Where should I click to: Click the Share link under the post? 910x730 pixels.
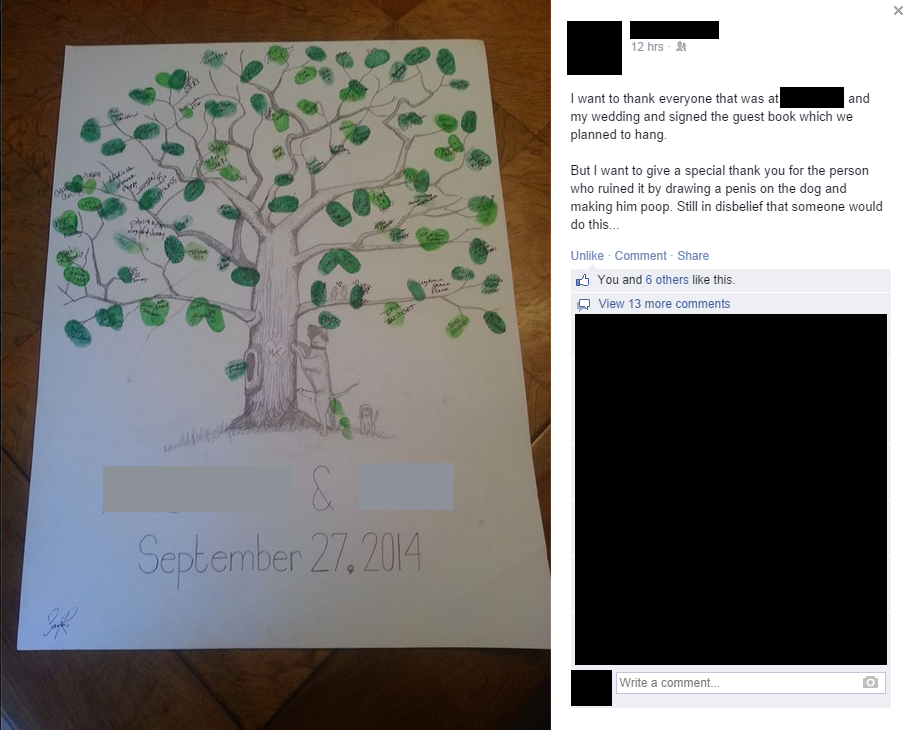click(693, 256)
